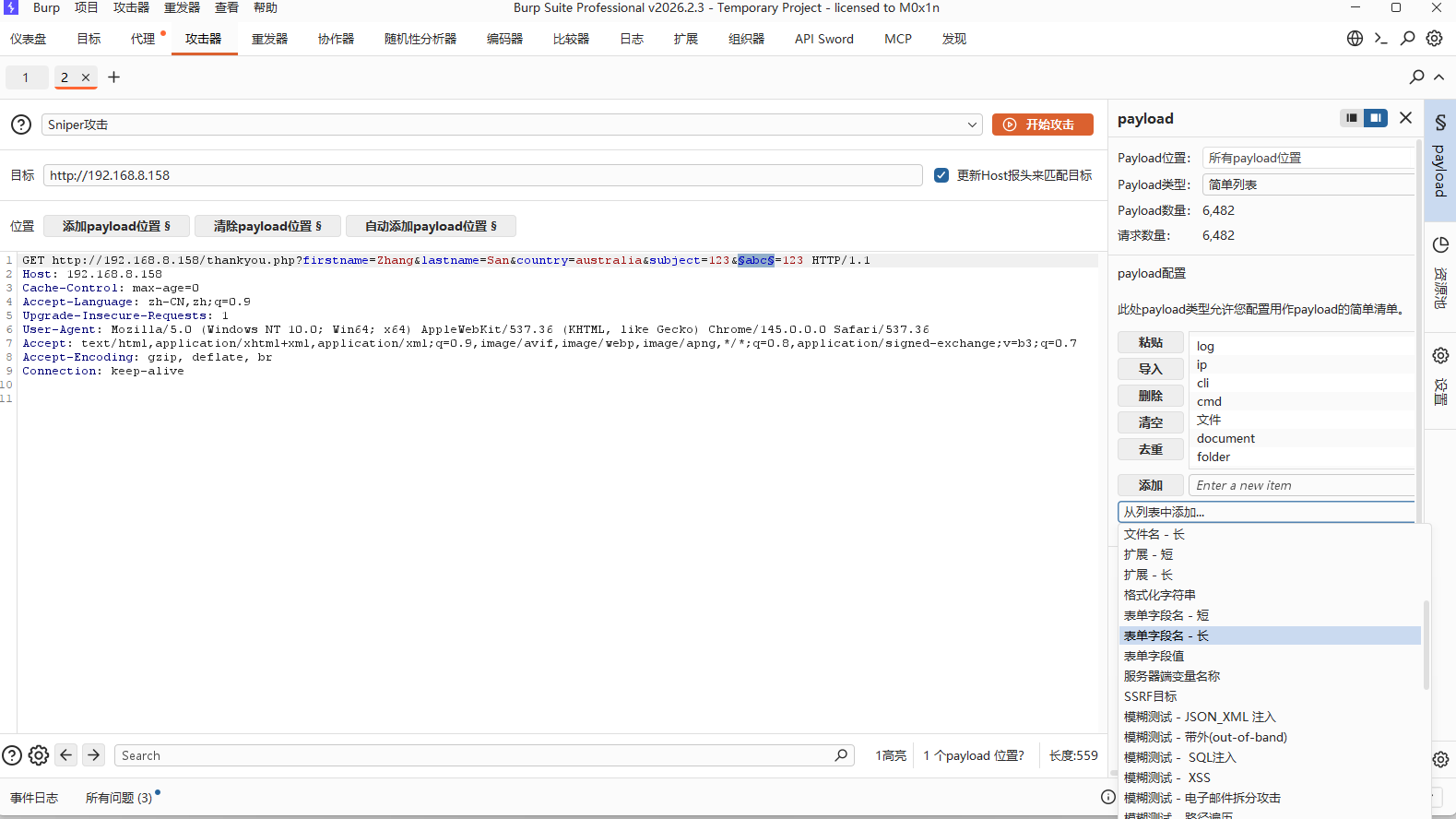
Task: Click the plus icon to add new tab
Action: (x=114, y=77)
